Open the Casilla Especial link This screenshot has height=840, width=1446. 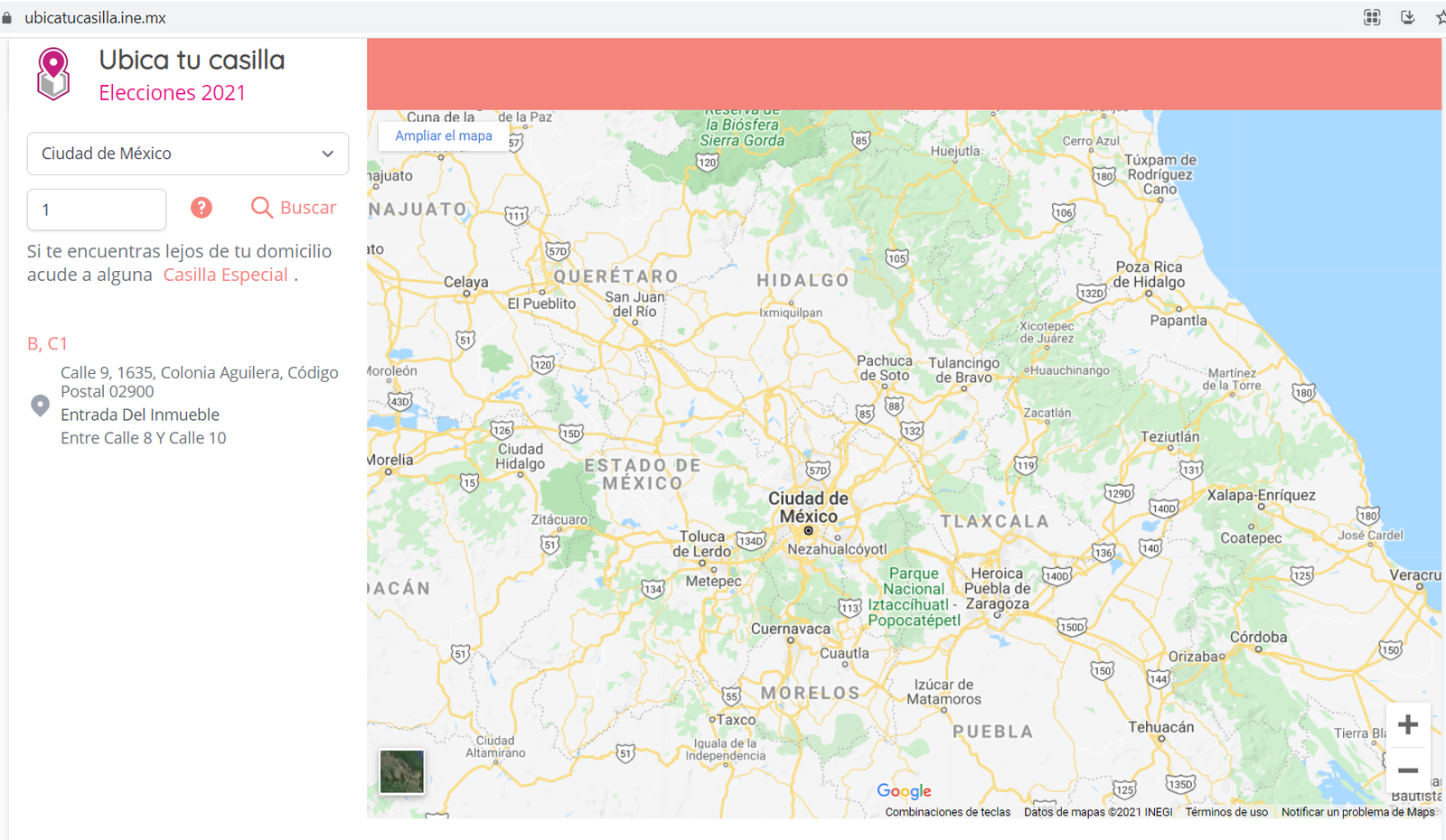tap(225, 275)
